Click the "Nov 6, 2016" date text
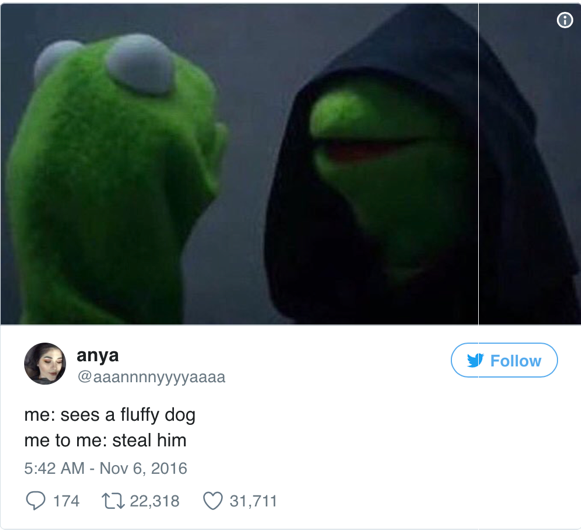Screen dimensions: 581x530 (143, 468)
